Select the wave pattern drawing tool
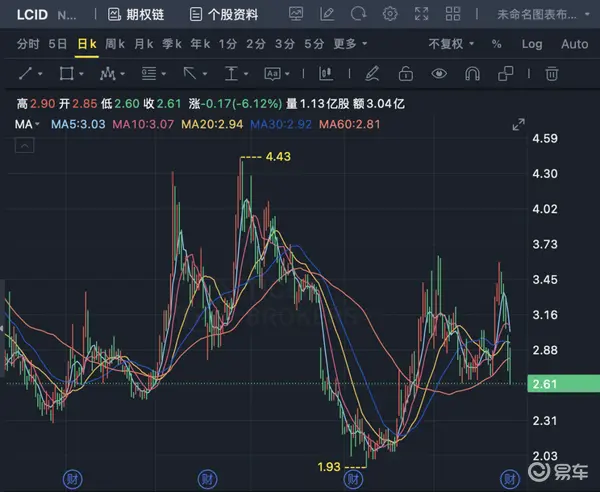 (x=108, y=73)
